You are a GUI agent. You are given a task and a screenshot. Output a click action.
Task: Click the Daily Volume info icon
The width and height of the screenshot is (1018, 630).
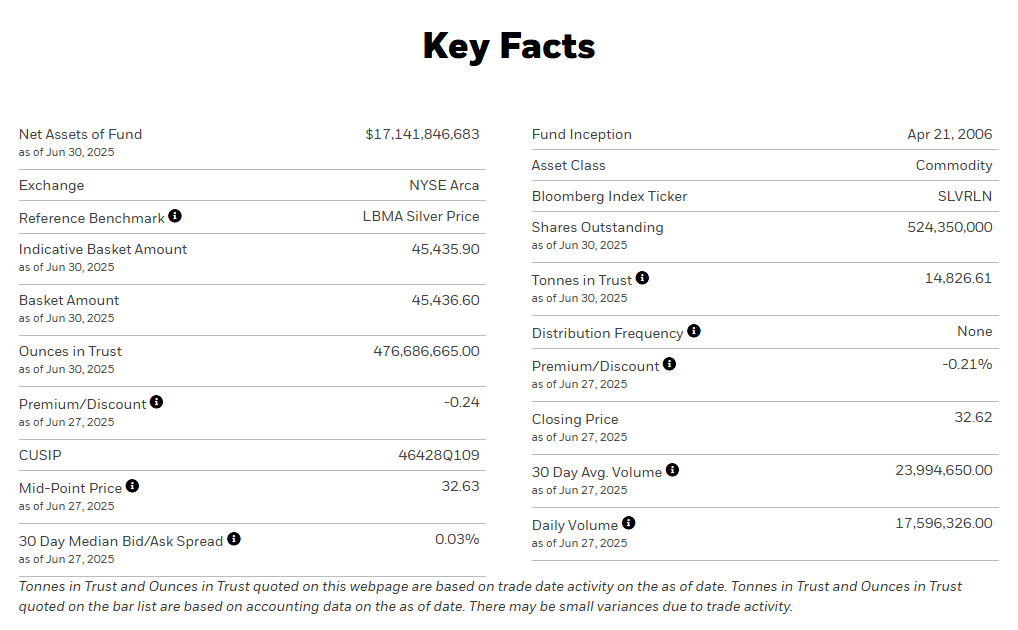coord(628,523)
